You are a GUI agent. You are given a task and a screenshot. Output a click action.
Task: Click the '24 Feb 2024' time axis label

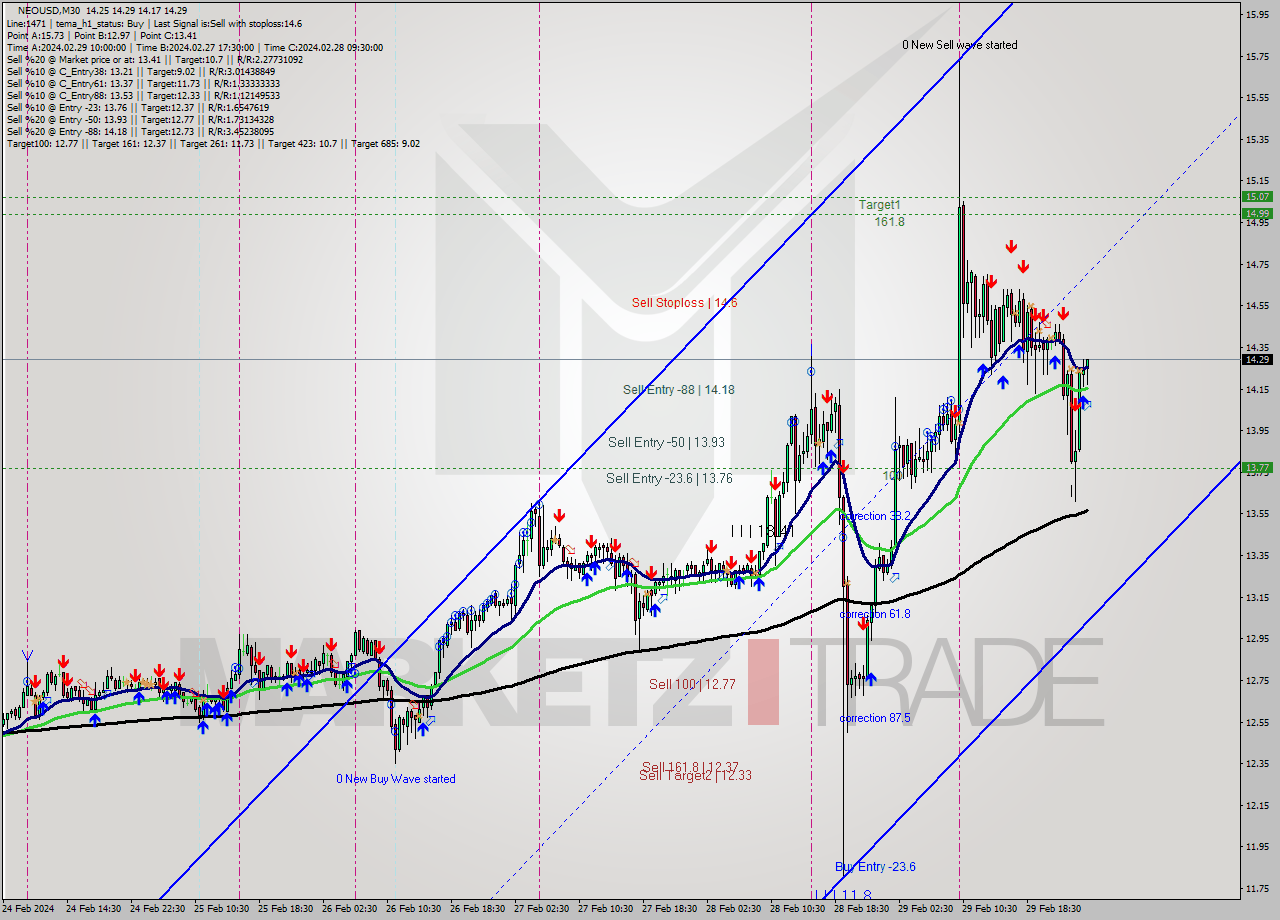point(29,909)
